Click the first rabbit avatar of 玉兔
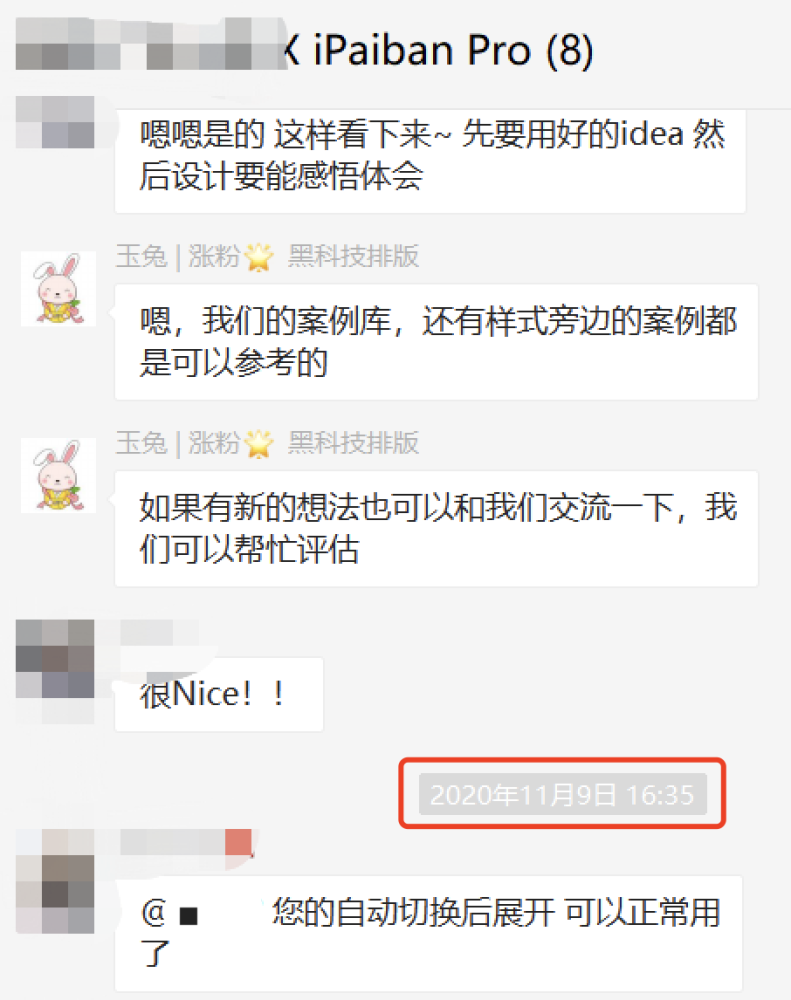The height and width of the screenshot is (1000, 791). point(58,288)
